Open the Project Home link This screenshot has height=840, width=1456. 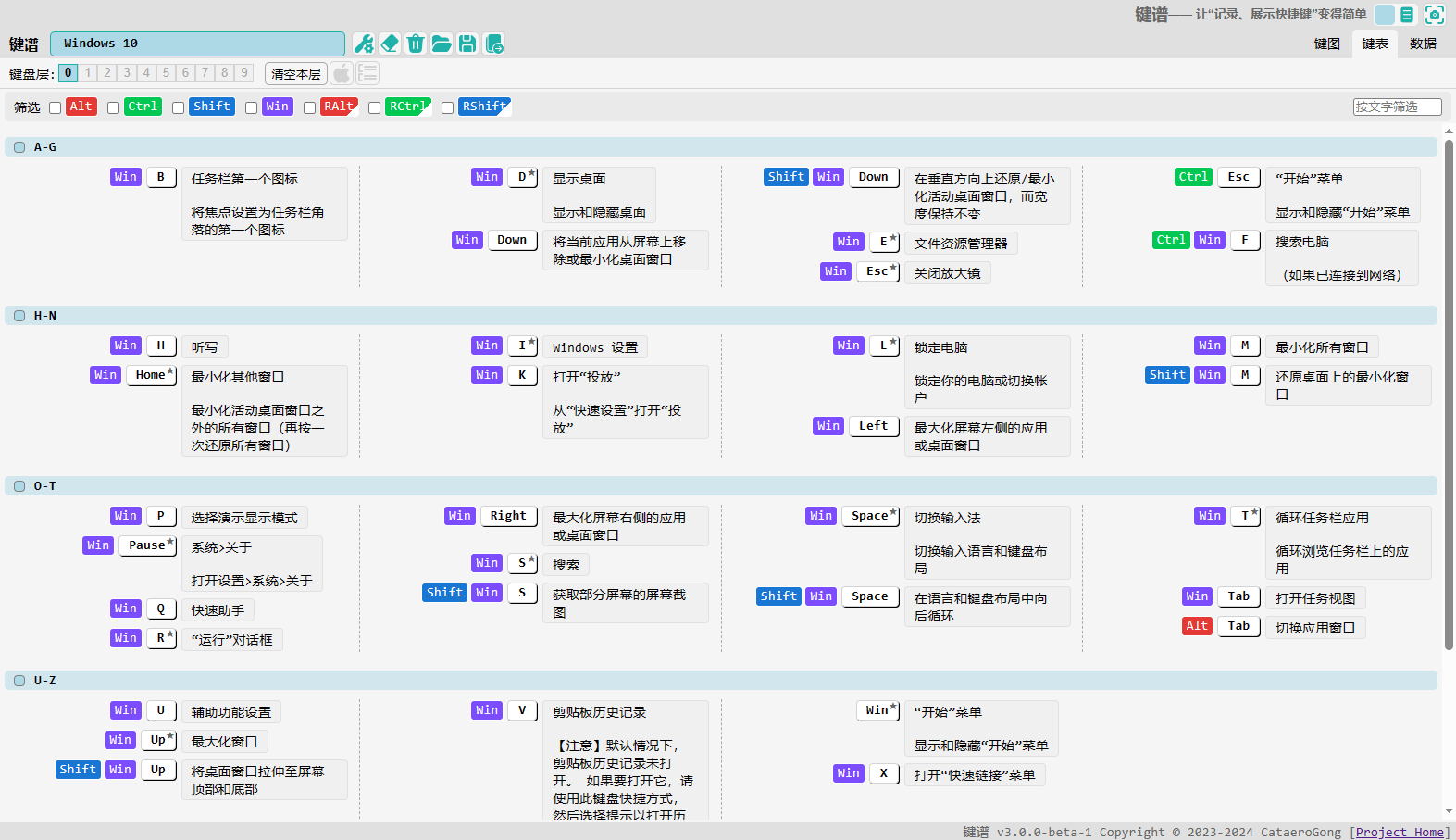click(x=1399, y=832)
